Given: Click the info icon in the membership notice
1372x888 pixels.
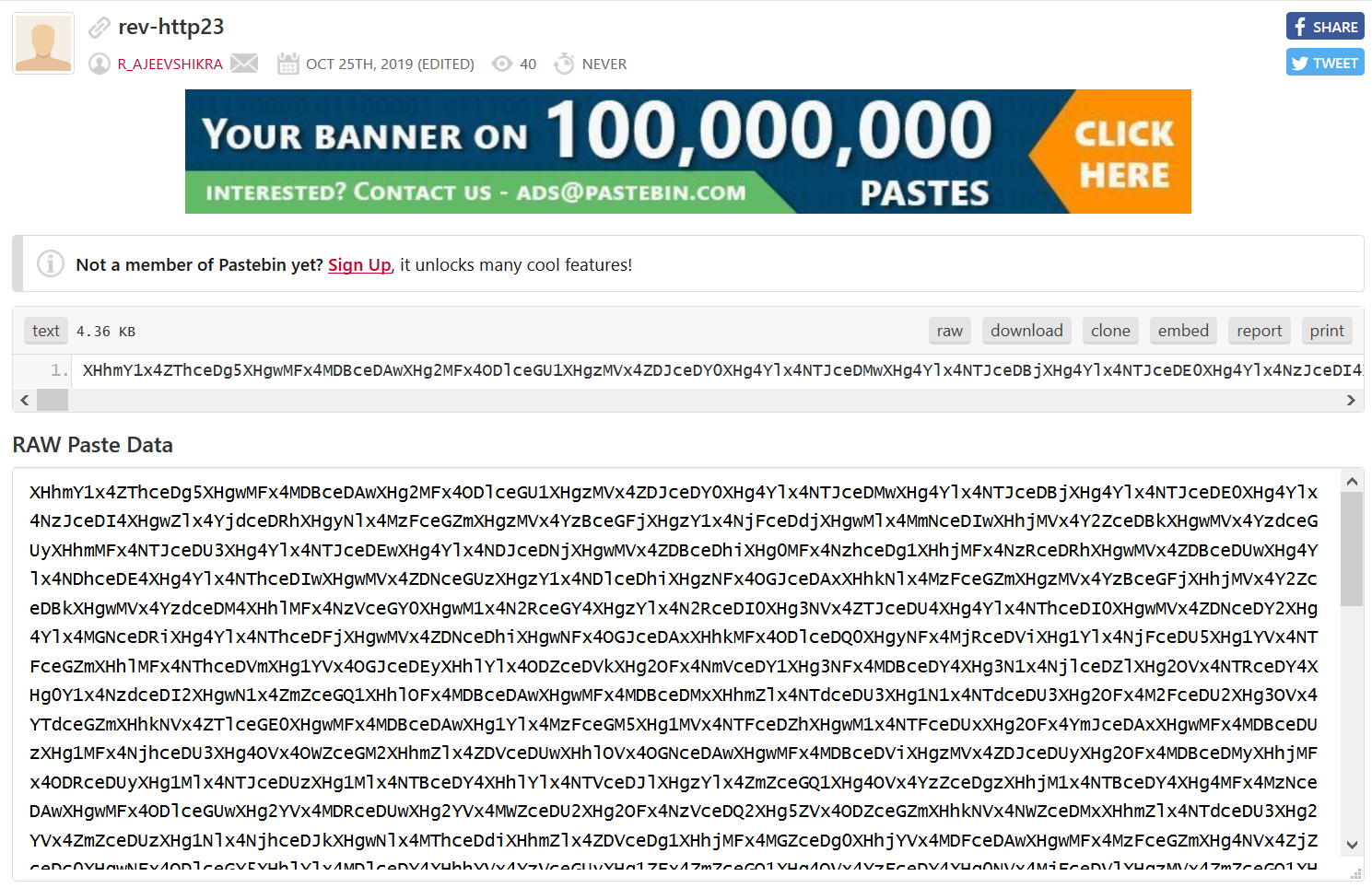Looking at the screenshot, I should point(51,263).
